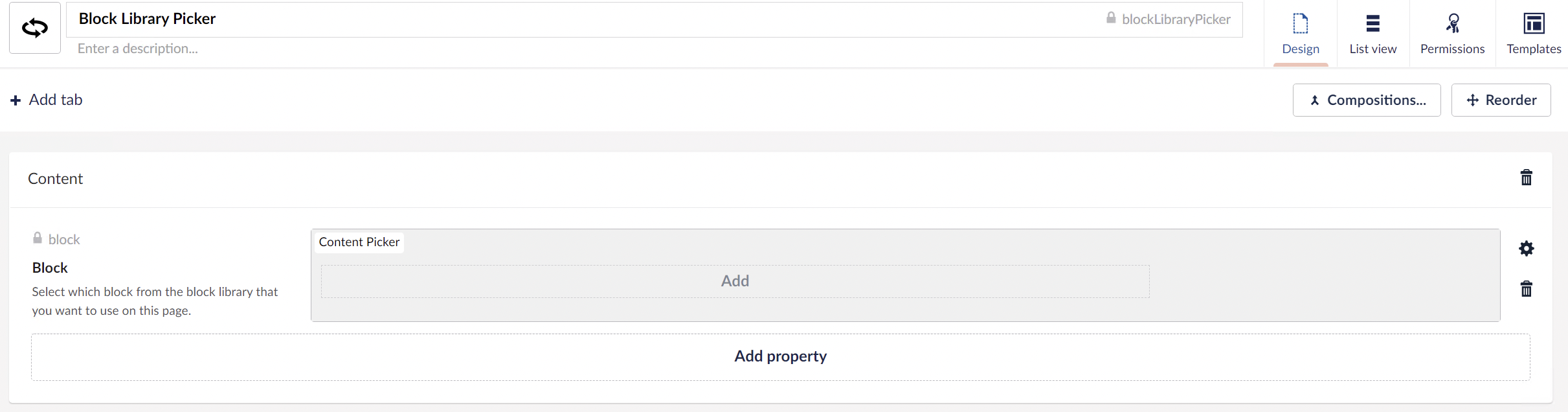Image resolution: width=1568 pixels, height=412 pixels.
Task: Click the Add property area
Action: coord(781,357)
